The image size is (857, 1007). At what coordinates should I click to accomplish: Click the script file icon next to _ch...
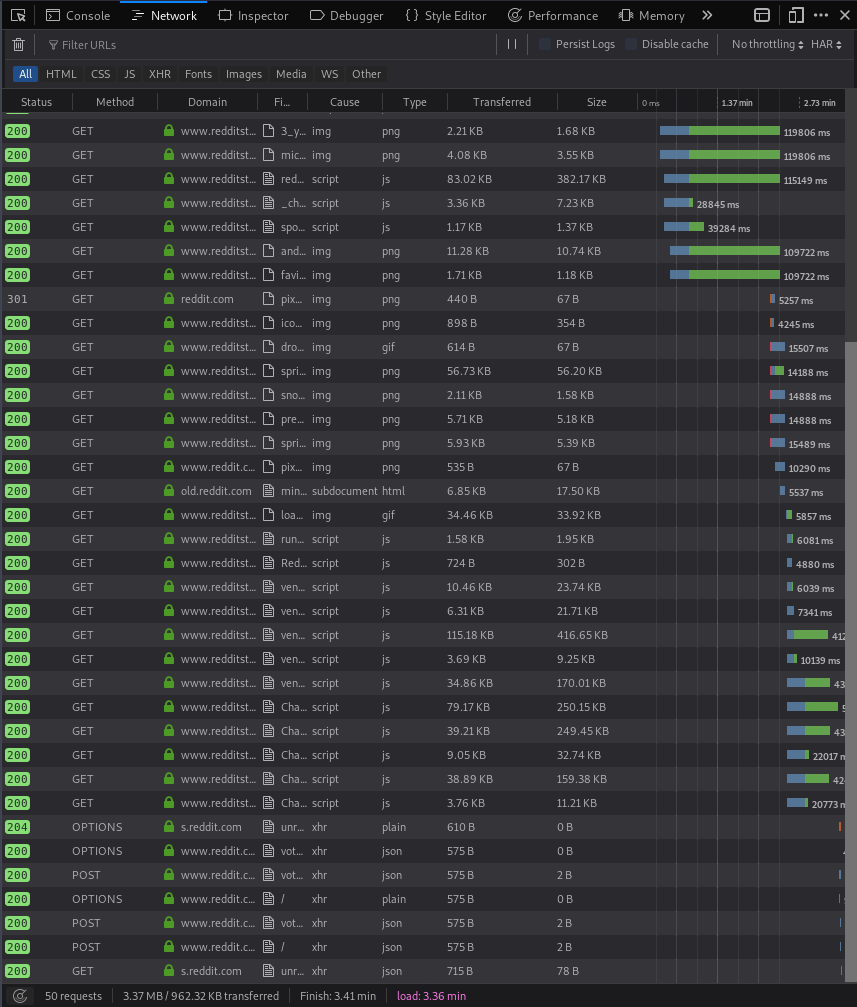269,203
